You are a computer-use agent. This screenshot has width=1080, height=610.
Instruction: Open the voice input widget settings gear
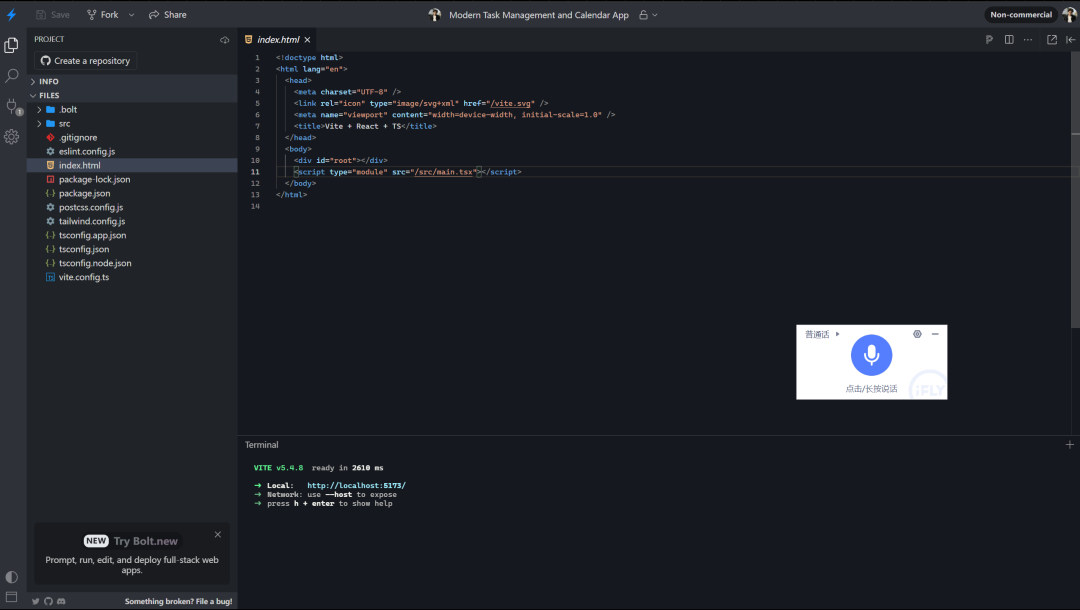917,334
